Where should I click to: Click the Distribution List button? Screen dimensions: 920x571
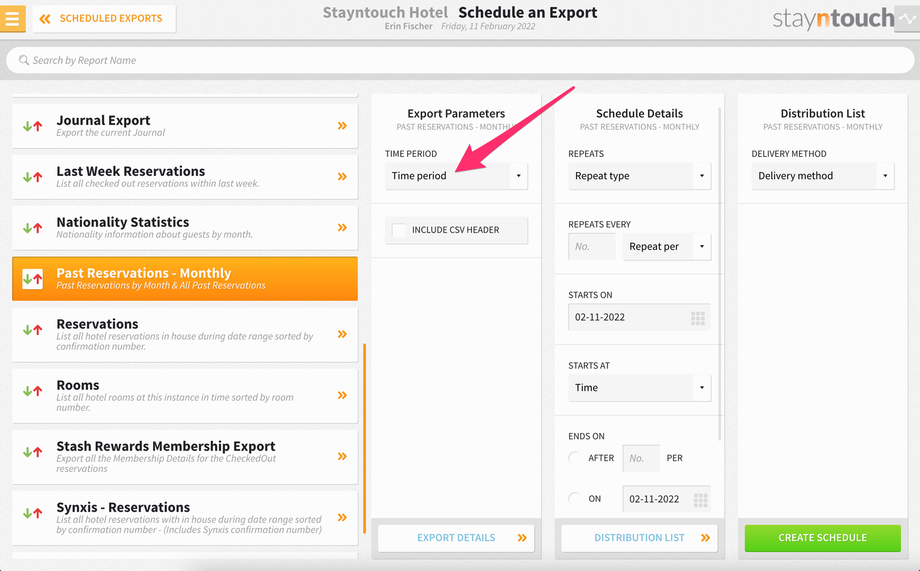coord(640,538)
